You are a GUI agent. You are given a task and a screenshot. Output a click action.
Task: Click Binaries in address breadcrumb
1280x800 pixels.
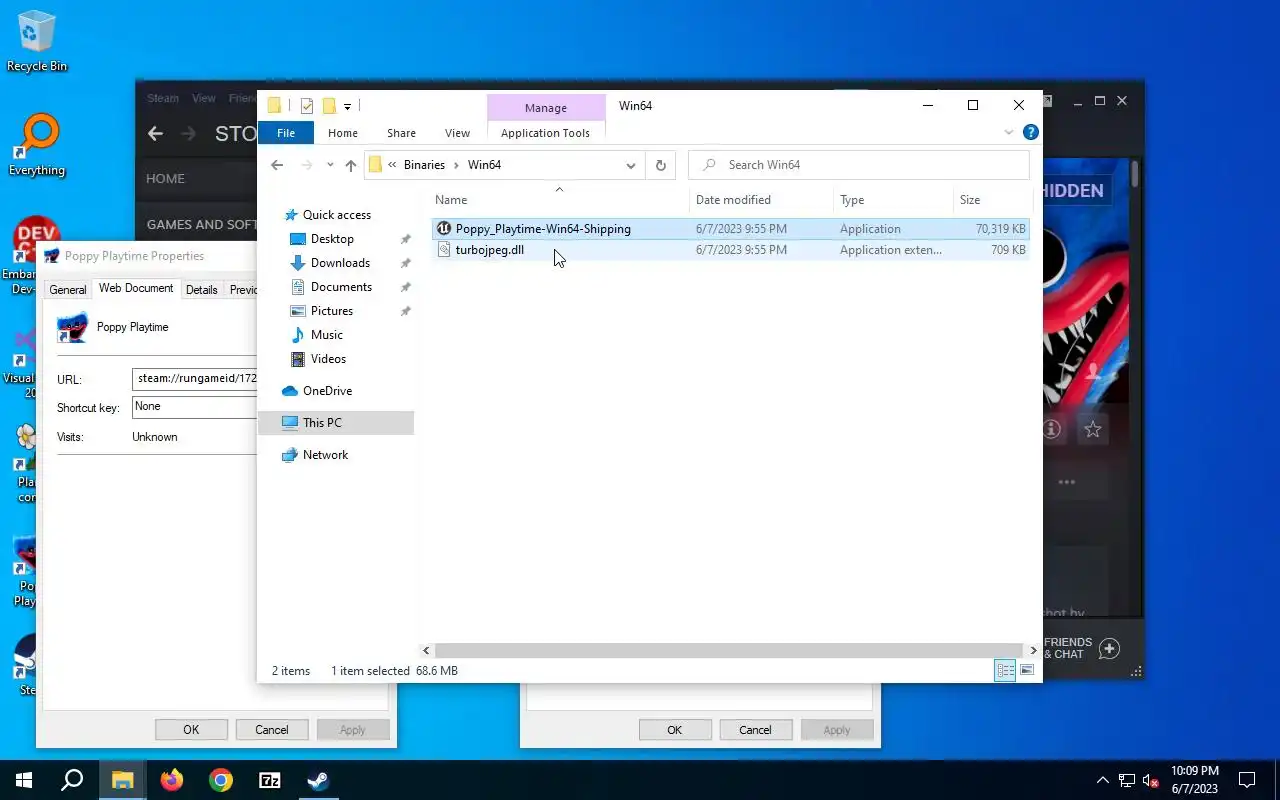(x=424, y=165)
